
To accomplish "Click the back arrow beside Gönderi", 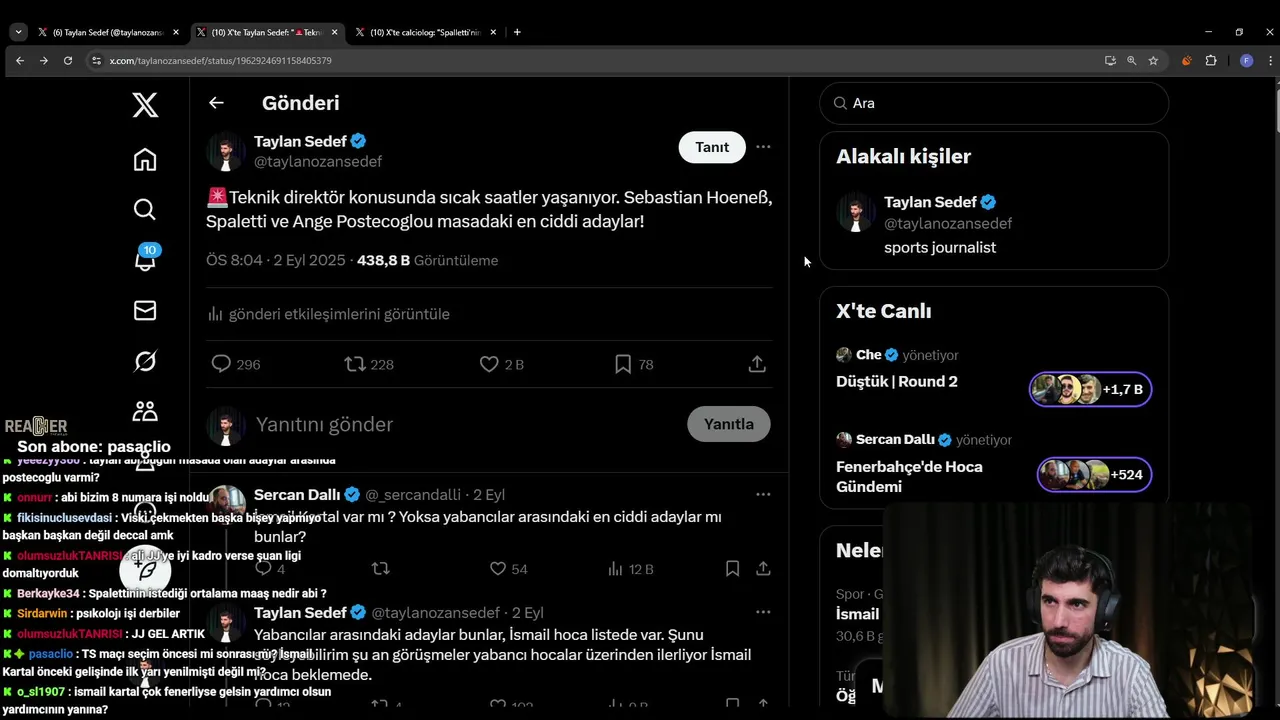I will point(216,103).
